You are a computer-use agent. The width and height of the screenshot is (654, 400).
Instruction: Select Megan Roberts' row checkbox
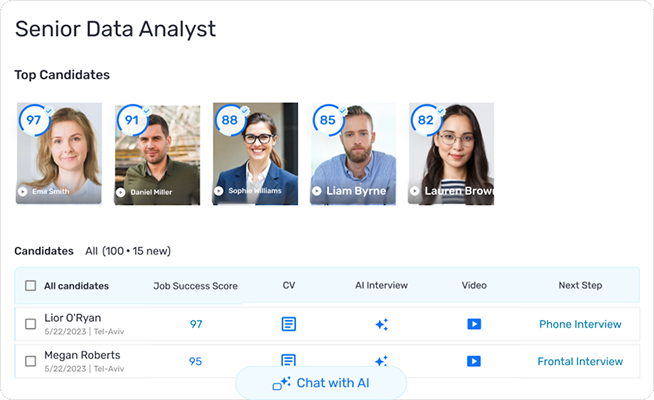30,361
